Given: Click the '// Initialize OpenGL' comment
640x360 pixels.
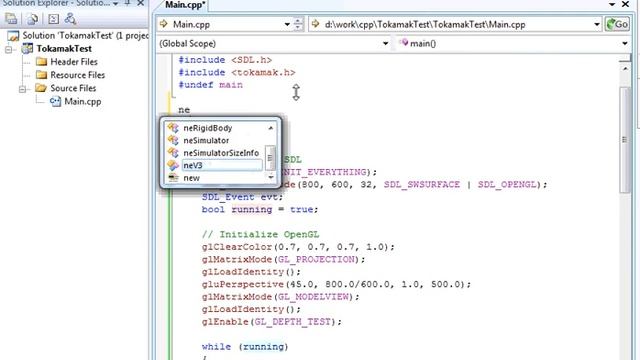Looking at the screenshot, I should 260,234.
